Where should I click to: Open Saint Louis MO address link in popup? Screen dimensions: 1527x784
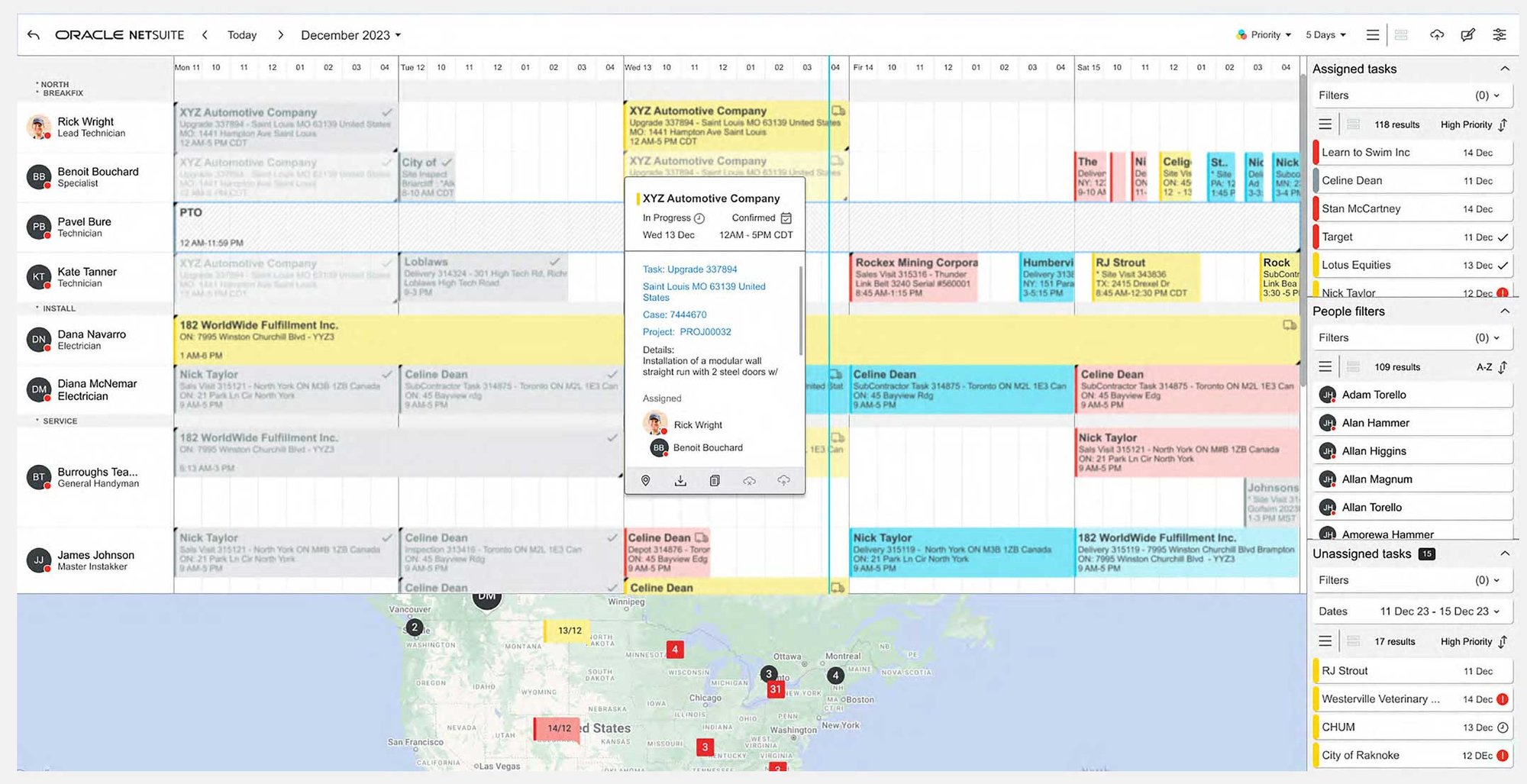pos(703,292)
